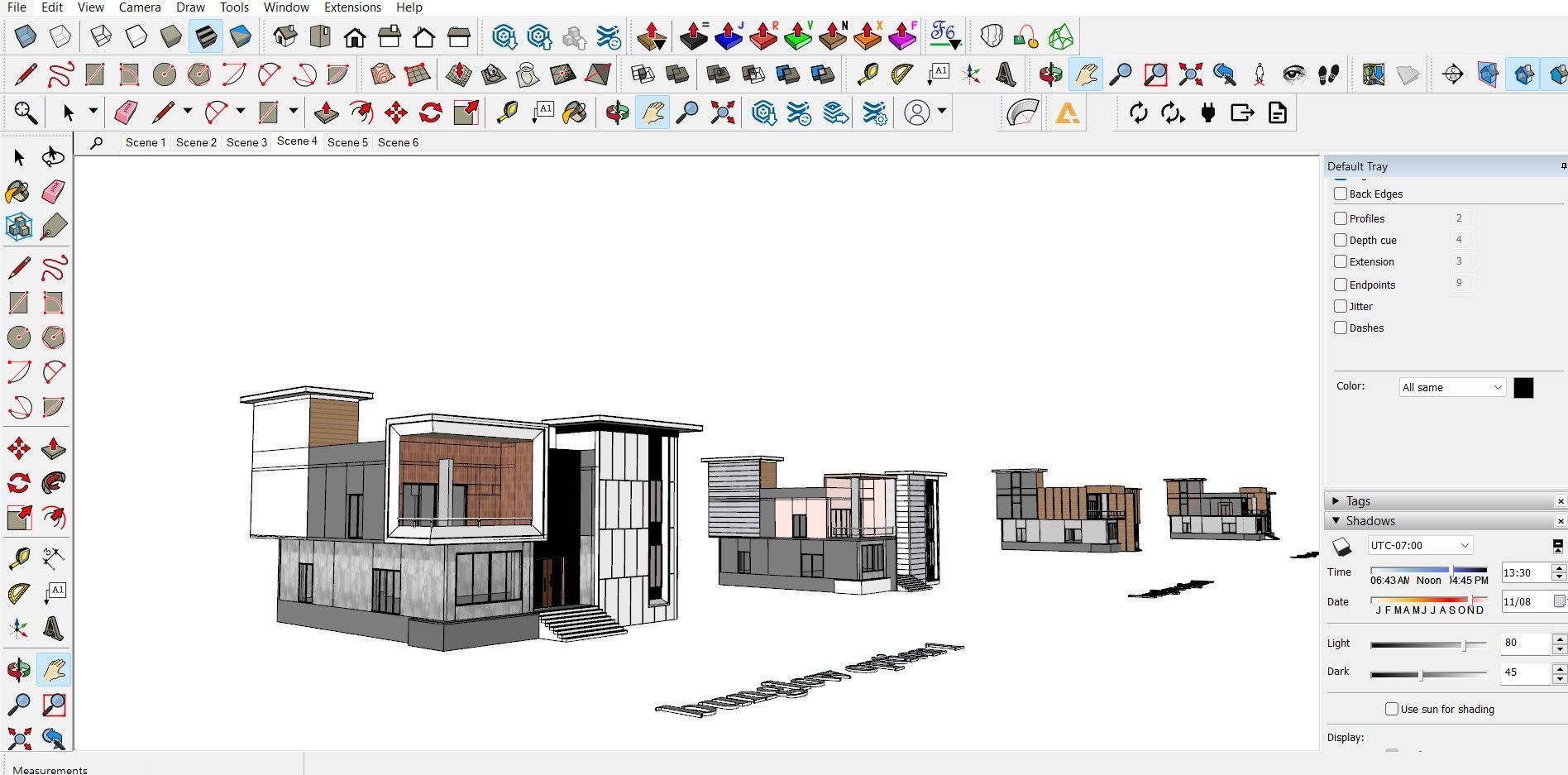This screenshot has width=1568, height=775.
Task: Select the Axes tool in left toolbar
Action: click(18, 629)
